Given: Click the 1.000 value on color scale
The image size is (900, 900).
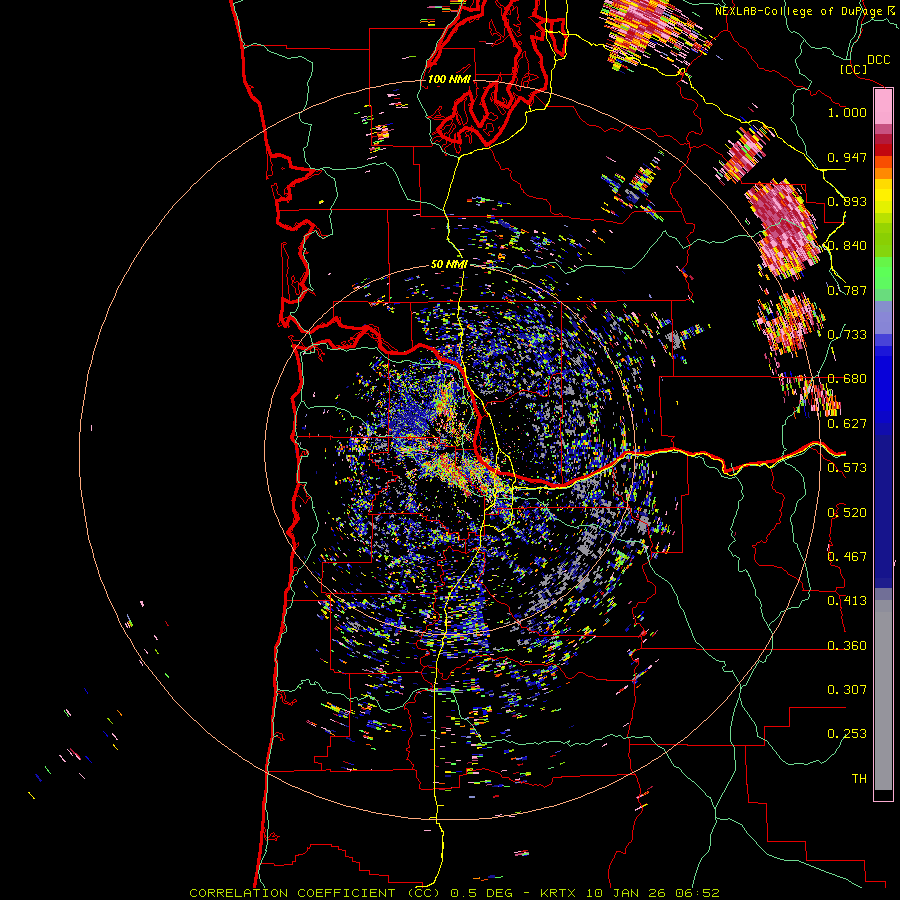Looking at the screenshot, I should (847, 112).
